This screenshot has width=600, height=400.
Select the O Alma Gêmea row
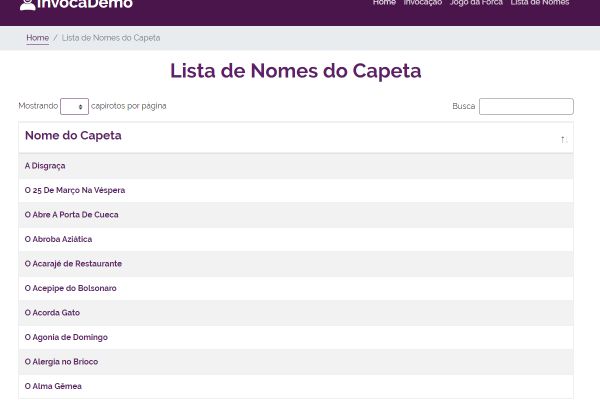click(x=296, y=386)
